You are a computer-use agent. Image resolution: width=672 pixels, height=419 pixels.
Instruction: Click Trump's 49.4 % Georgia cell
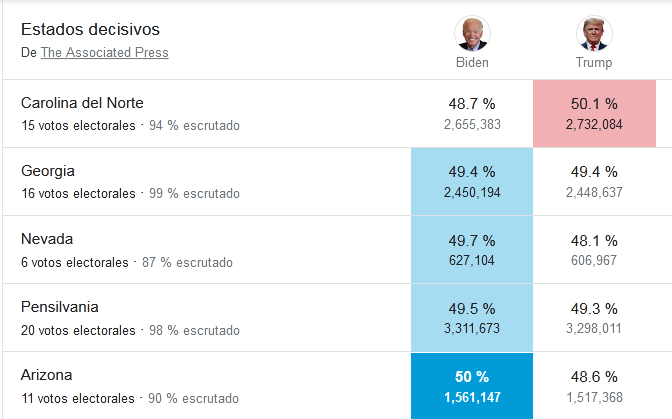point(594,181)
